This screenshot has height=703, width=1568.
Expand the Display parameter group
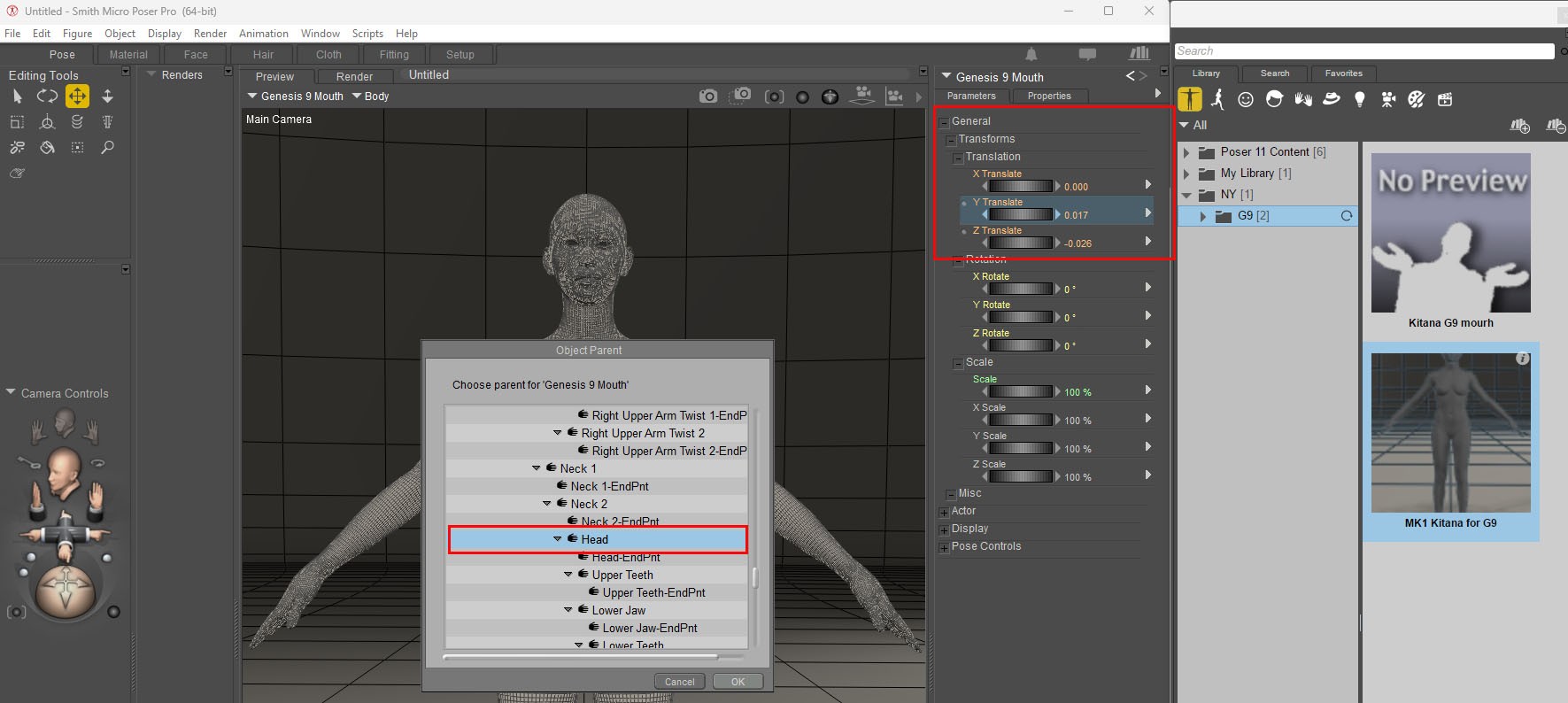point(944,529)
